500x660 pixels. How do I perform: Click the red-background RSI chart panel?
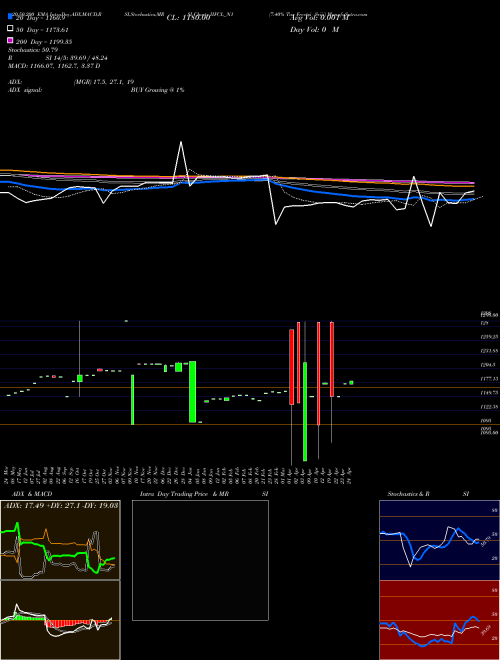pos(439,620)
